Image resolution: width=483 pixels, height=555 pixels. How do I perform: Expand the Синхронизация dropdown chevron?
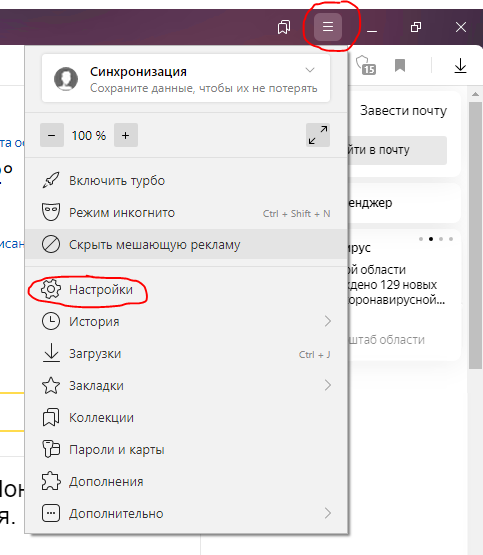pyautogui.click(x=310, y=70)
